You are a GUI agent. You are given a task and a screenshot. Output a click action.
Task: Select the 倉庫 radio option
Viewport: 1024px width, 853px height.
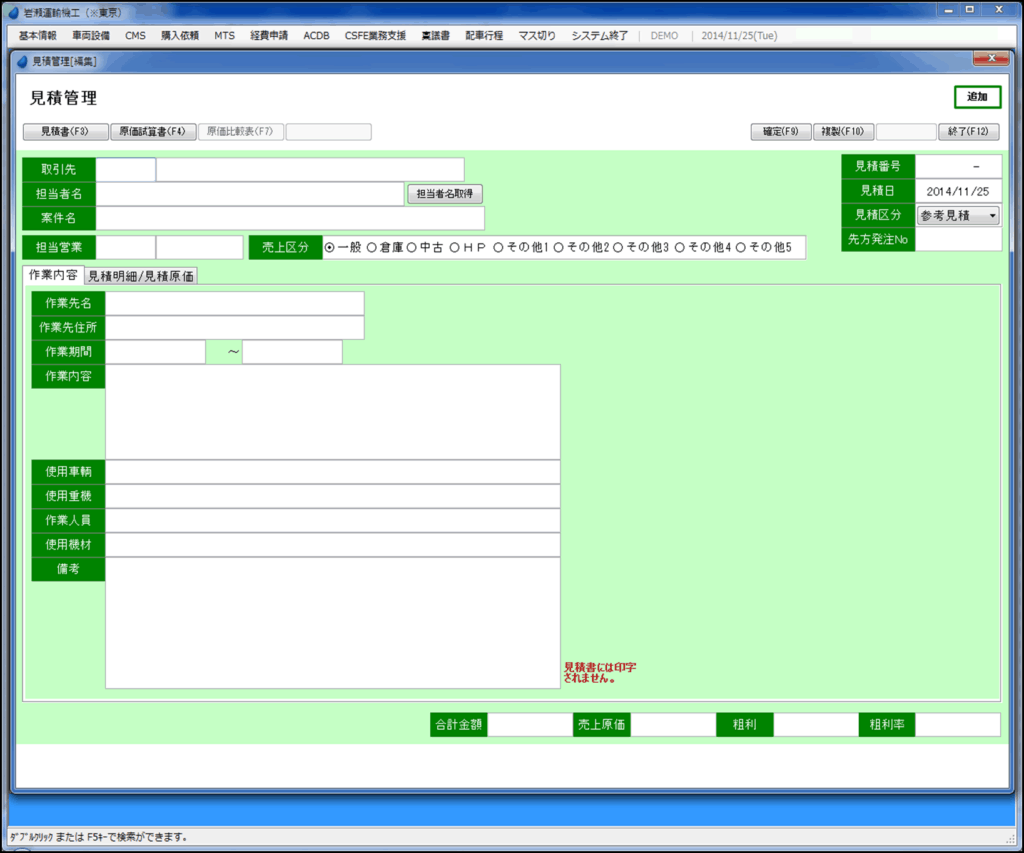click(x=373, y=247)
